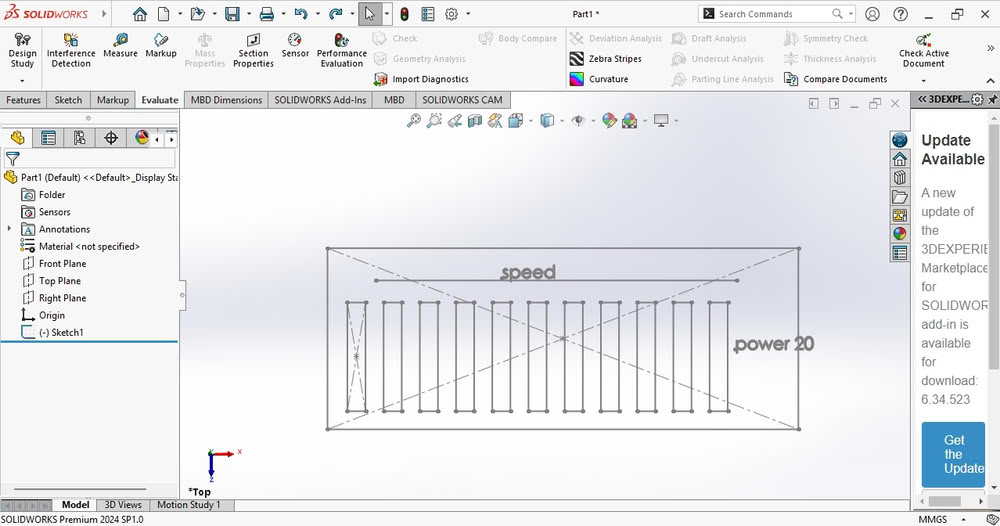Open Section Properties
Image resolution: width=1000 pixels, height=526 pixels.
tap(253, 50)
